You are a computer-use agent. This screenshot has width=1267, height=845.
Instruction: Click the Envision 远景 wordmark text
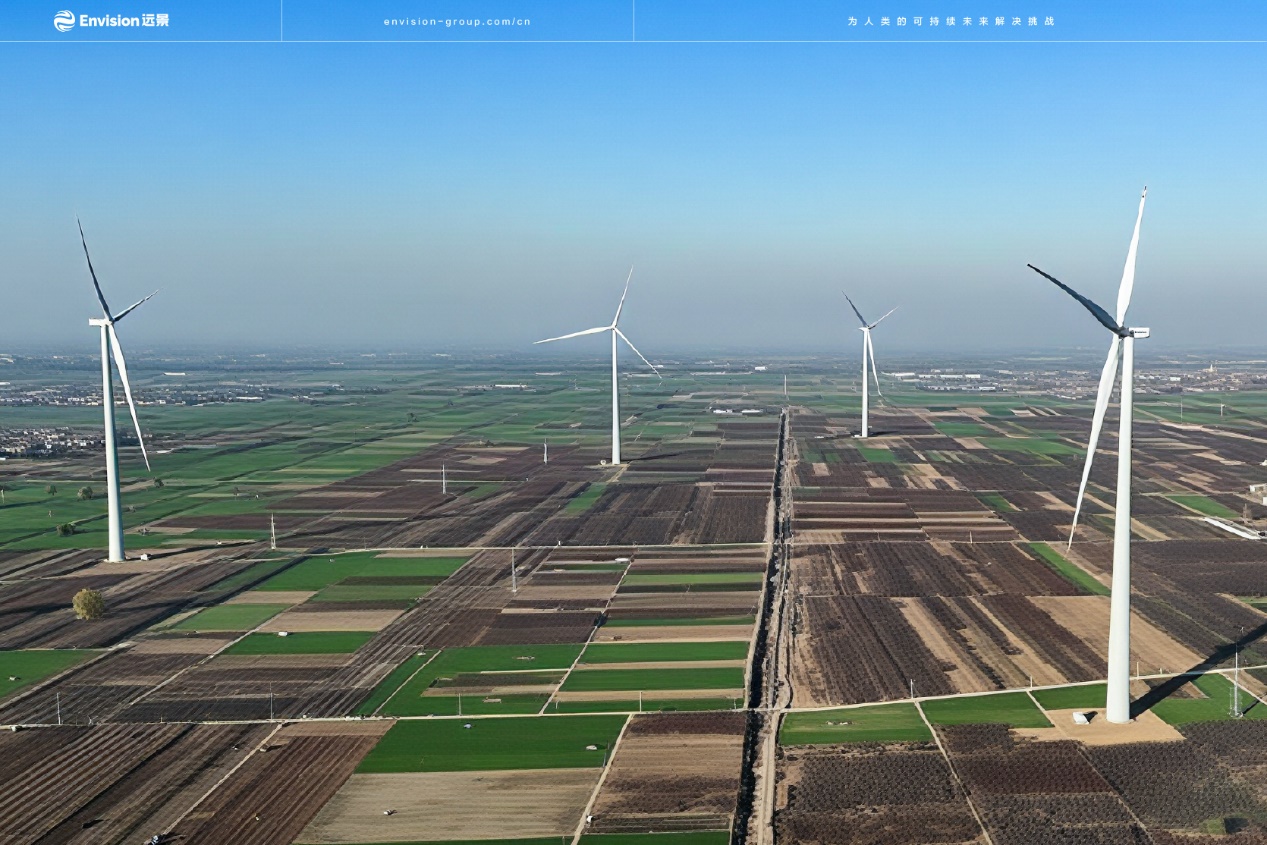coord(124,20)
